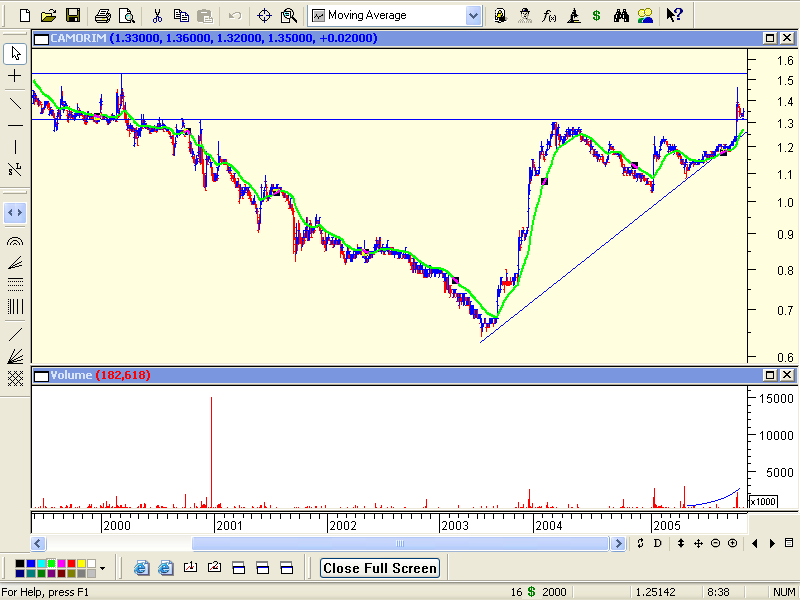The image size is (800, 600).
Task: Pick the Fibonacci fan tool
Action: [15, 263]
